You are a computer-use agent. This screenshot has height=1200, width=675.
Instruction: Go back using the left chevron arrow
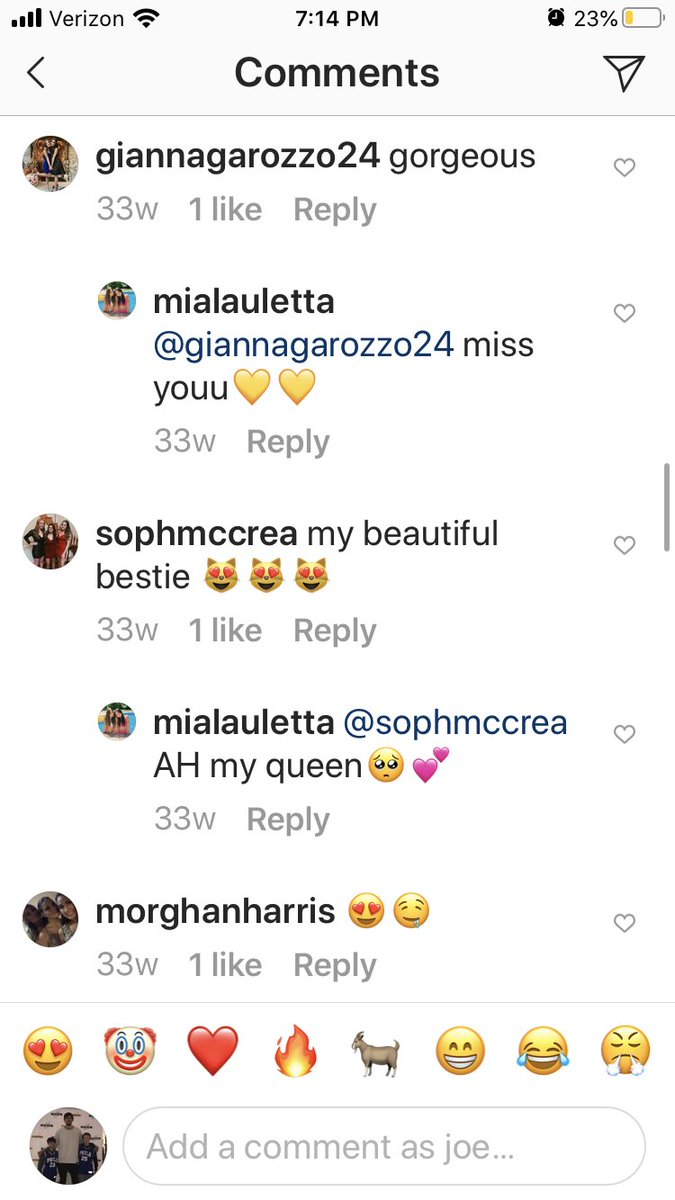click(36, 73)
